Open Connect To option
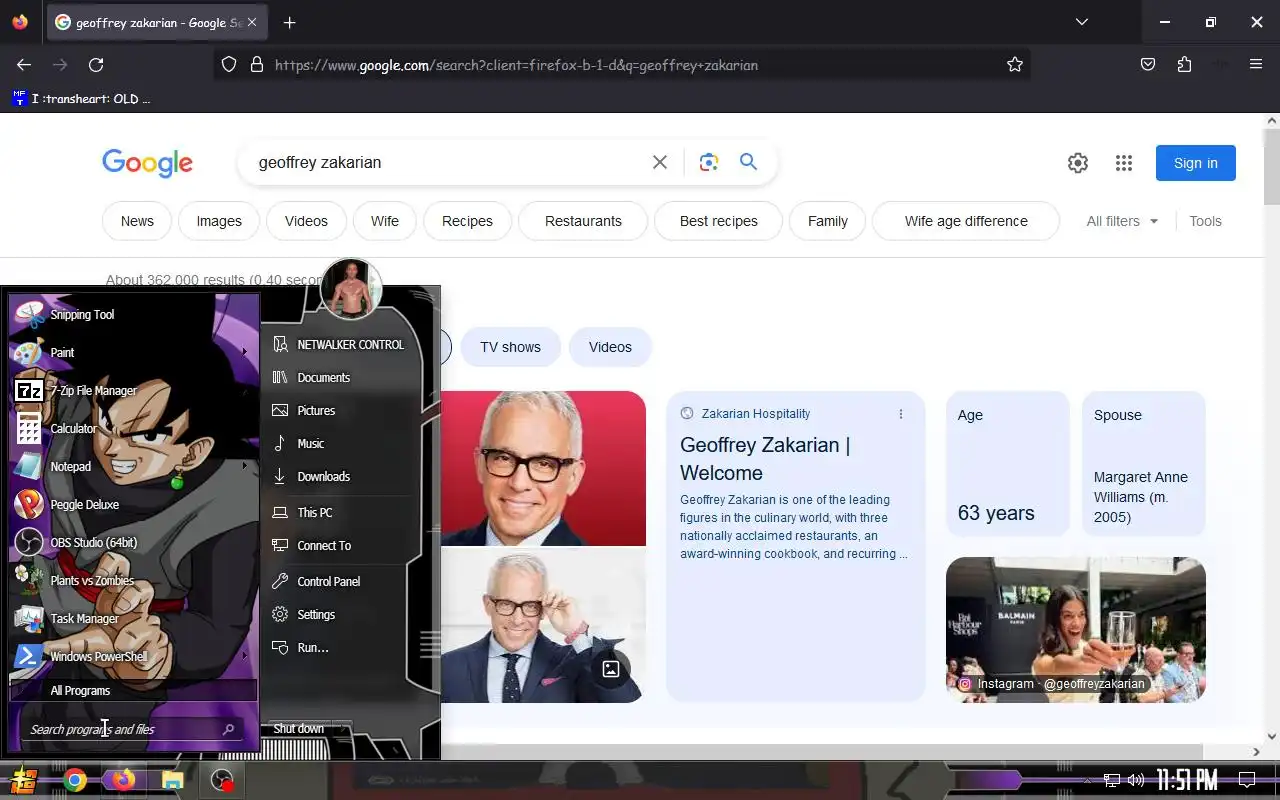Viewport: 1280px width, 800px height. point(338,545)
